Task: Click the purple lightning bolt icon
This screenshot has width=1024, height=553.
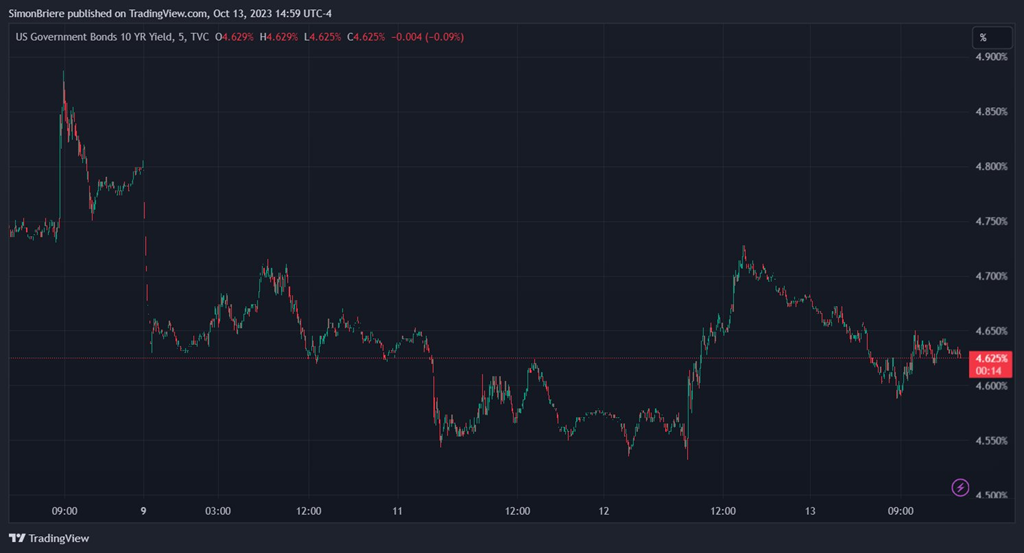Action: (960, 487)
